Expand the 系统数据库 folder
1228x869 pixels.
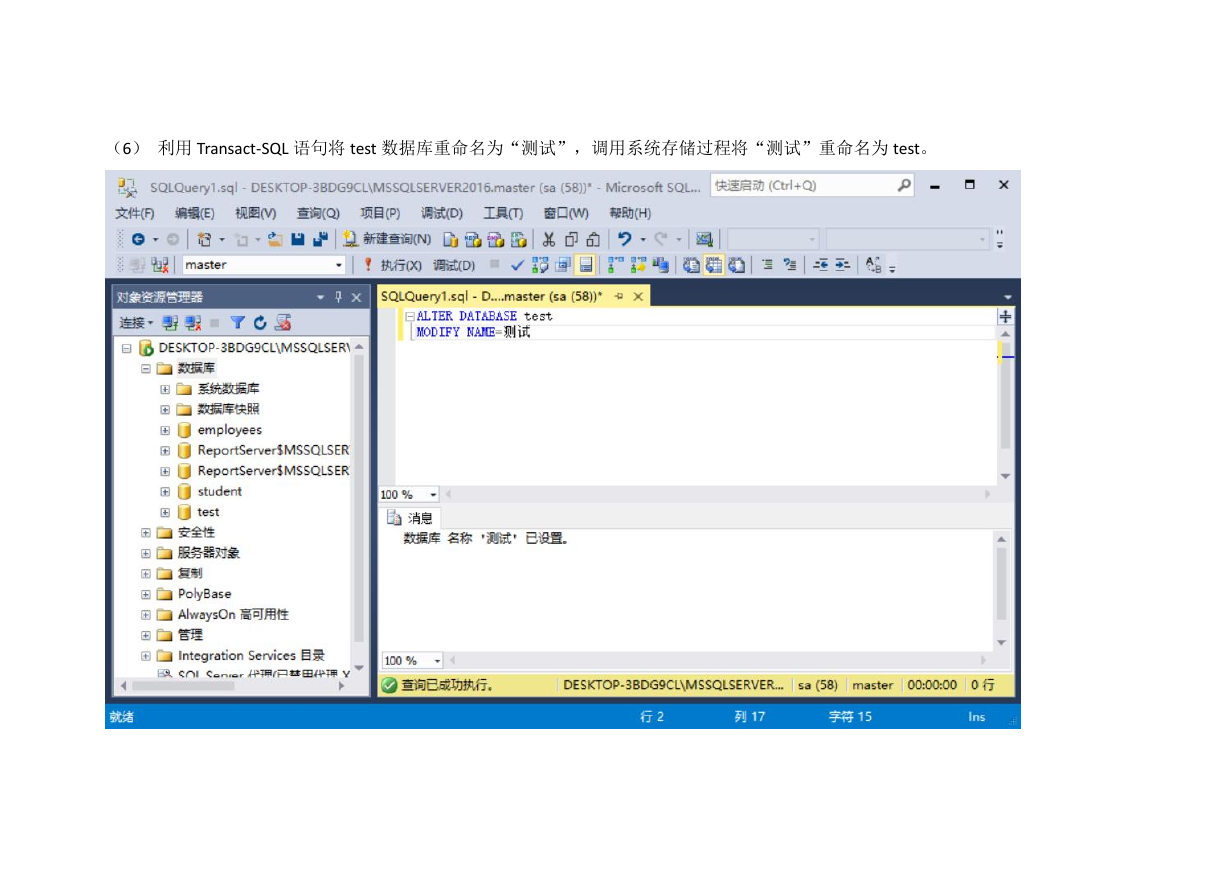pos(165,389)
